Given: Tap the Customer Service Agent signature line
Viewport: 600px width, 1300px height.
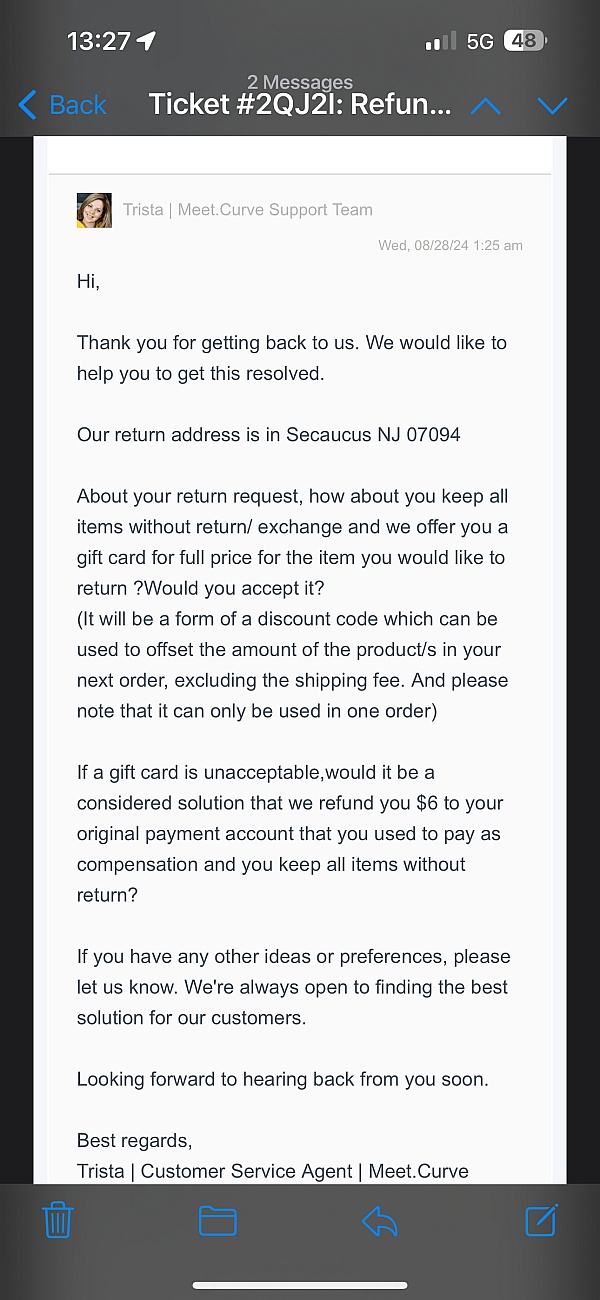Looking at the screenshot, I should (273, 1171).
